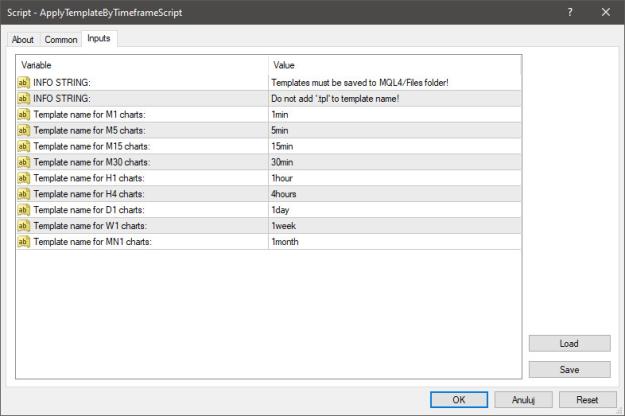Screen dimensions: 625x416
Task: Select 'Template name for D1 charts:' label
Action: tap(89, 210)
